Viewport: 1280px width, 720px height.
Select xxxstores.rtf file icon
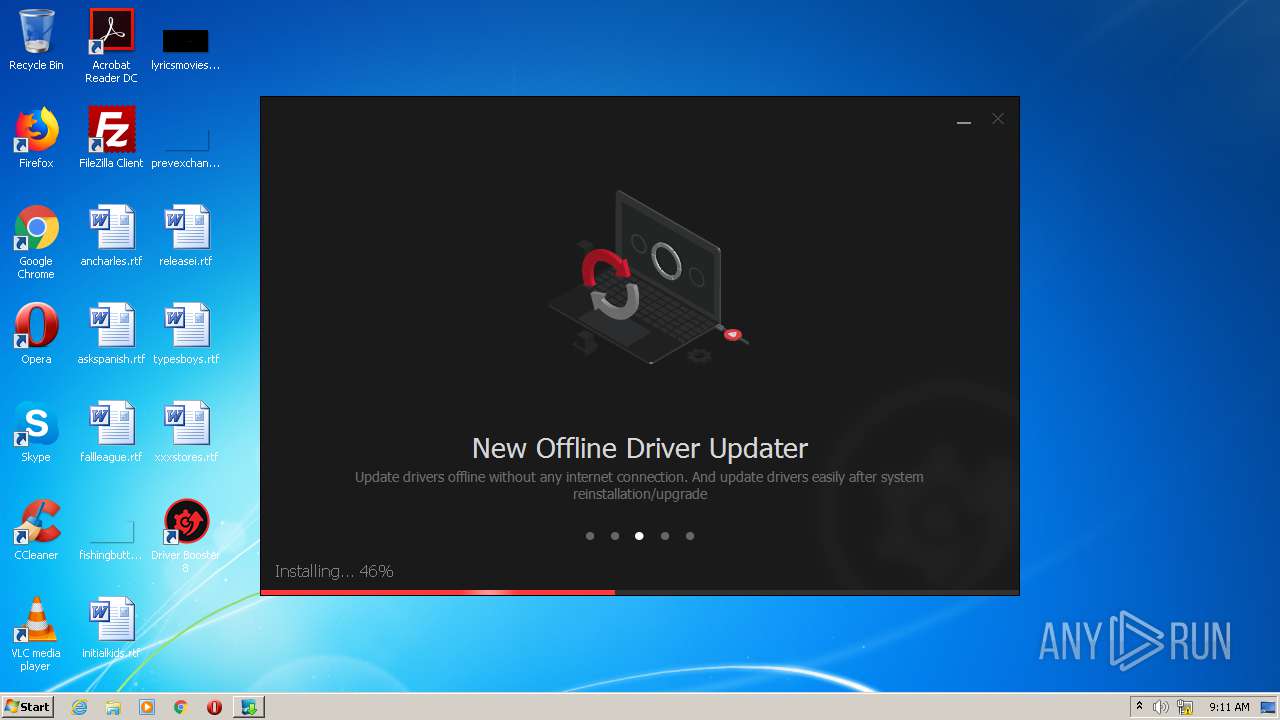pos(186,432)
